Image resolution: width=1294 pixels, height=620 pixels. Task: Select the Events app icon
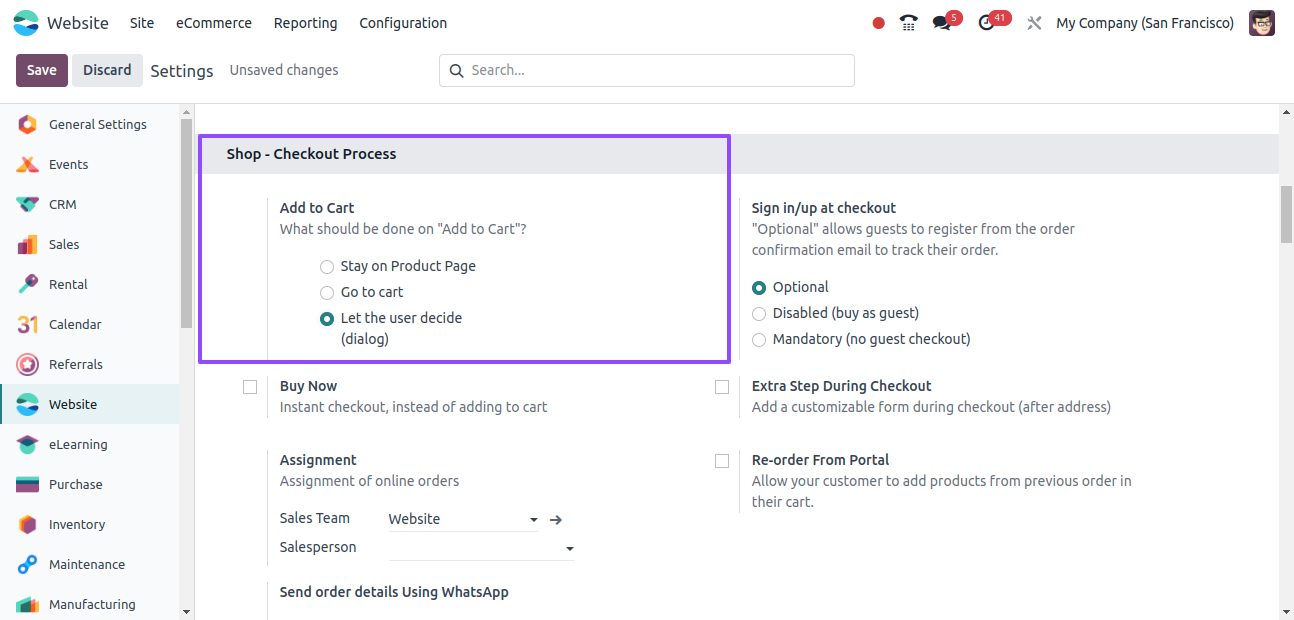tap(28, 164)
